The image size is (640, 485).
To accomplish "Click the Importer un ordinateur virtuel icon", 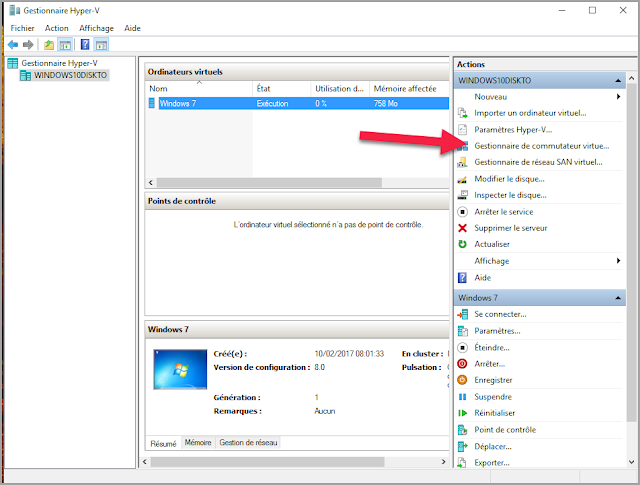I will tap(462, 113).
